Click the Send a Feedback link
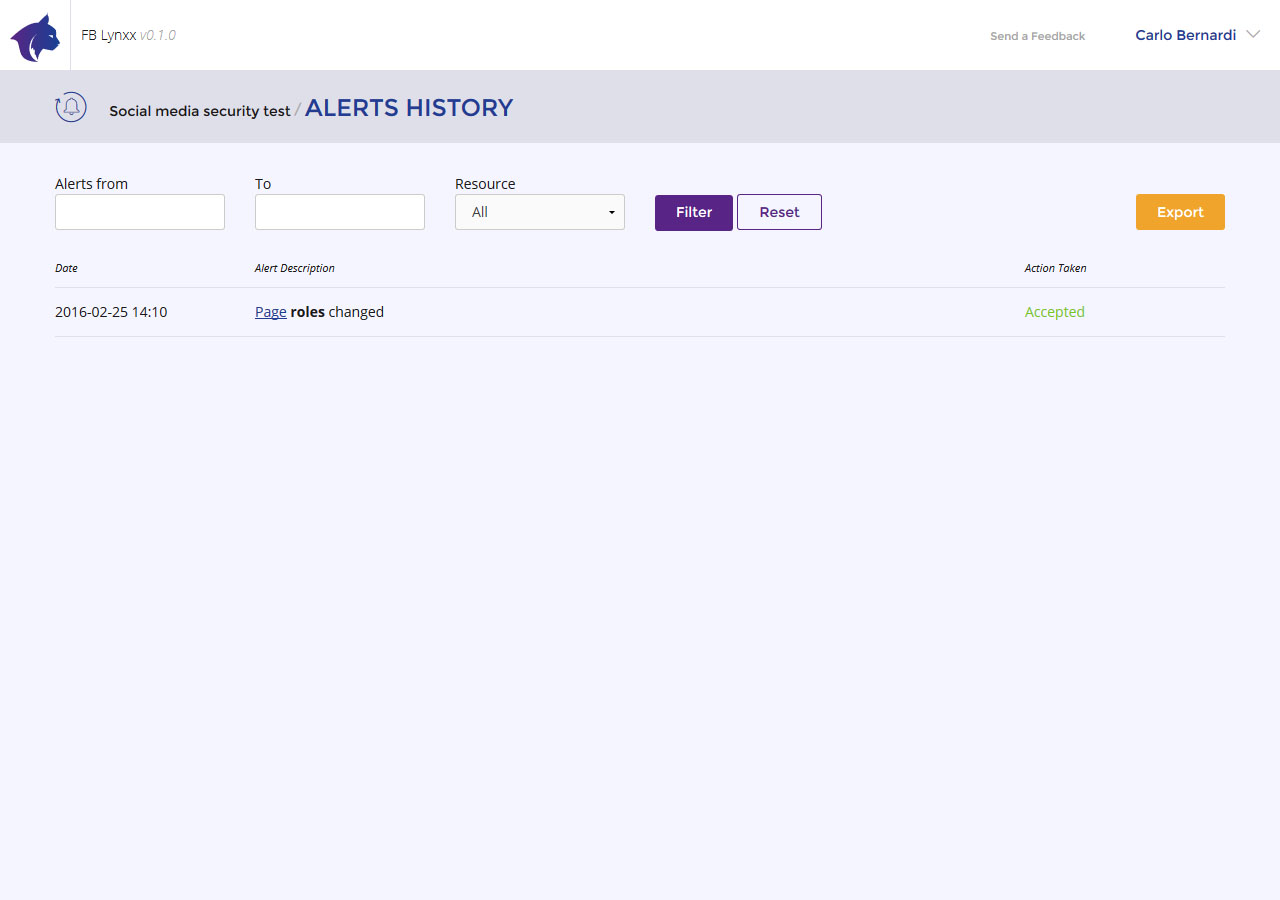The image size is (1280, 900). coord(1037,36)
